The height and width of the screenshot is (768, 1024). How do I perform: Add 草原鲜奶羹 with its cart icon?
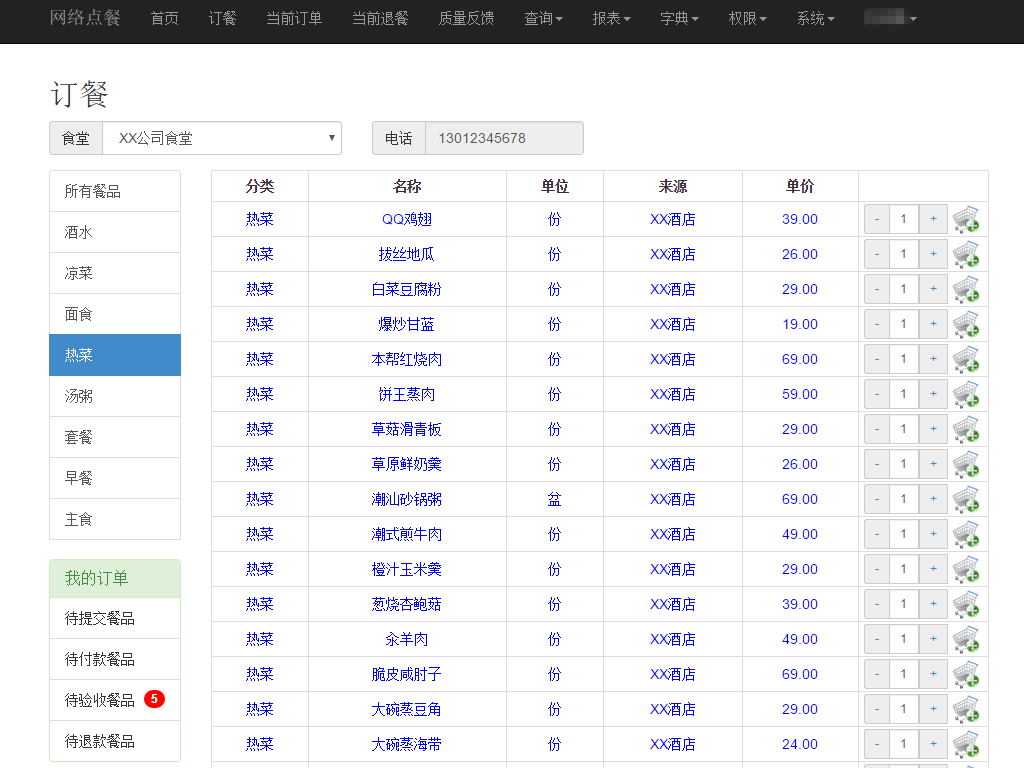965,464
